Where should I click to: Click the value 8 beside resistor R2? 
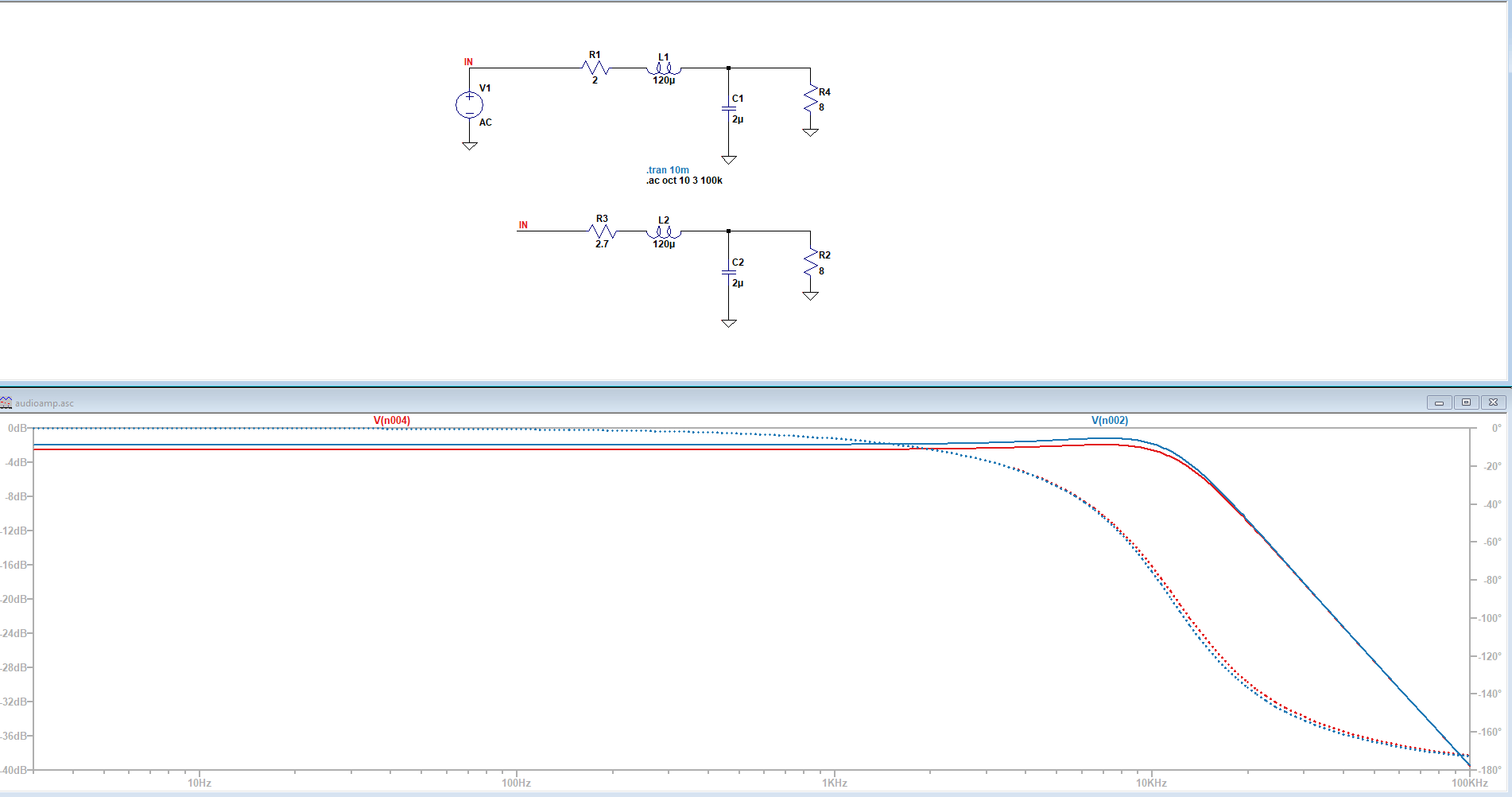pos(821,271)
